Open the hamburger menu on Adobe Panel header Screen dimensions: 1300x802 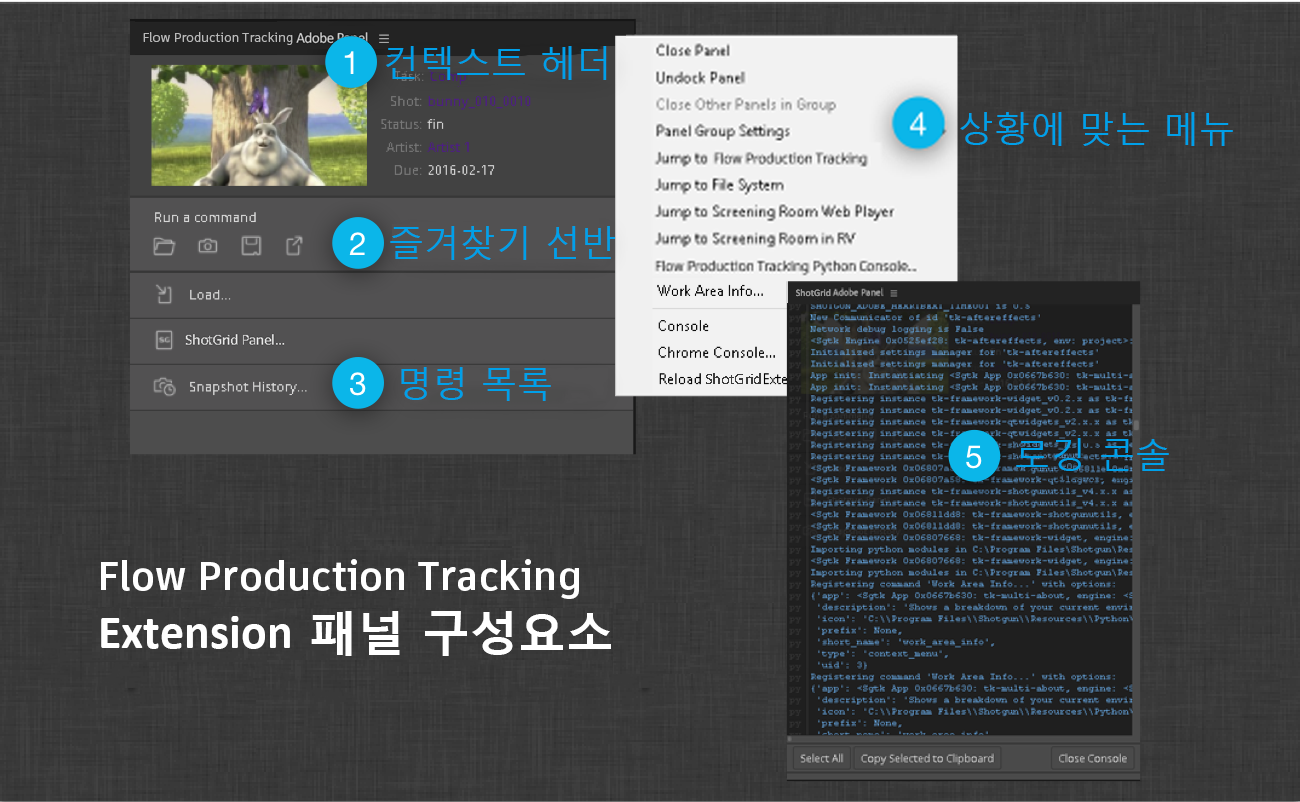point(384,36)
